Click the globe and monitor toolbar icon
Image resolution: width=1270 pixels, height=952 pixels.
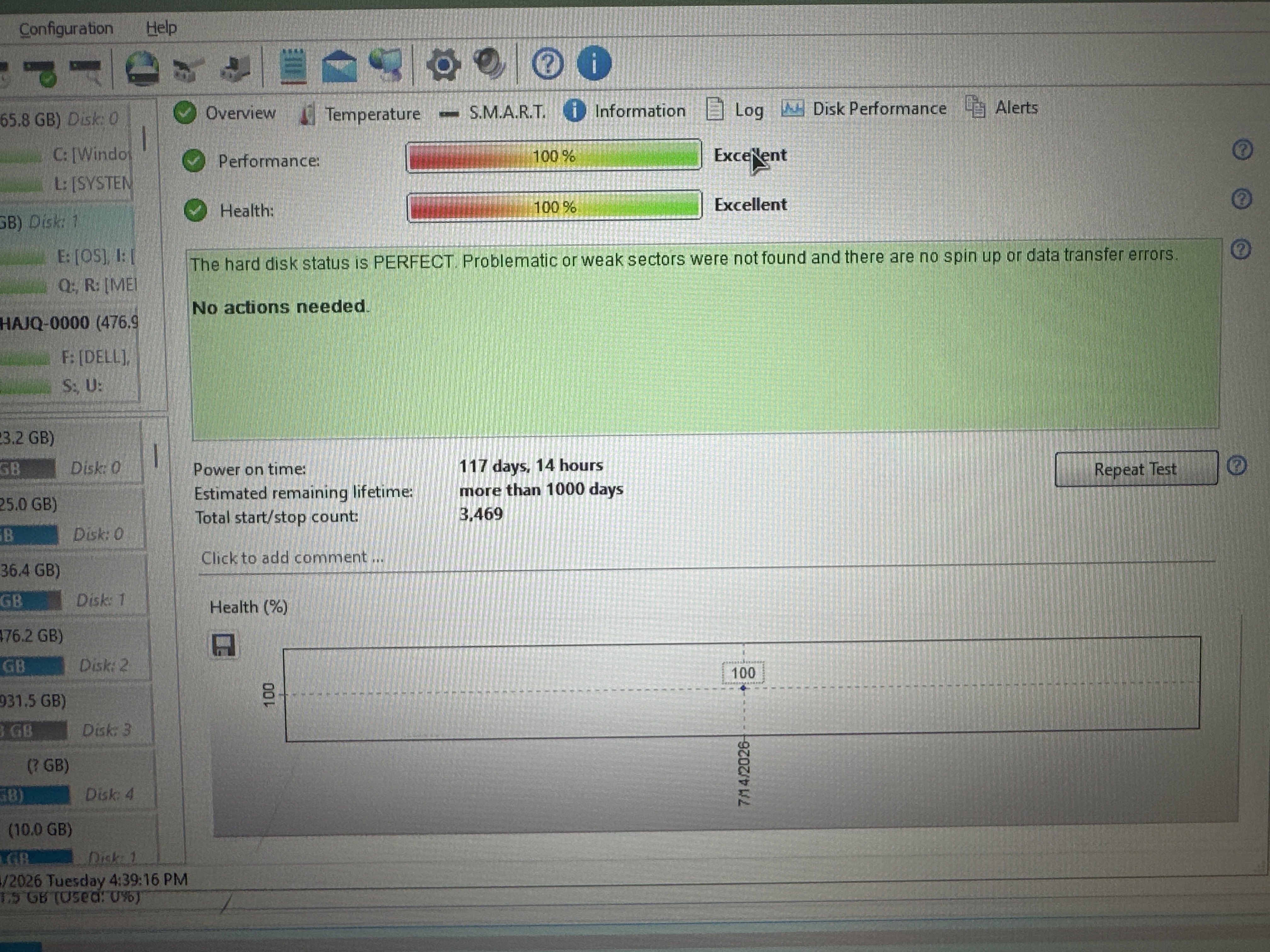pos(386,65)
